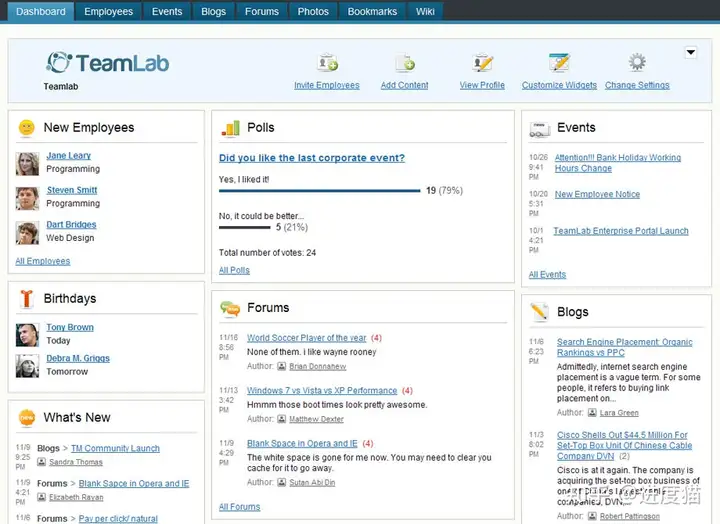Image resolution: width=720 pixels, height=524 pixels.
Task: Open TM Community Launch in What's New
Action: tap(115, 448)
